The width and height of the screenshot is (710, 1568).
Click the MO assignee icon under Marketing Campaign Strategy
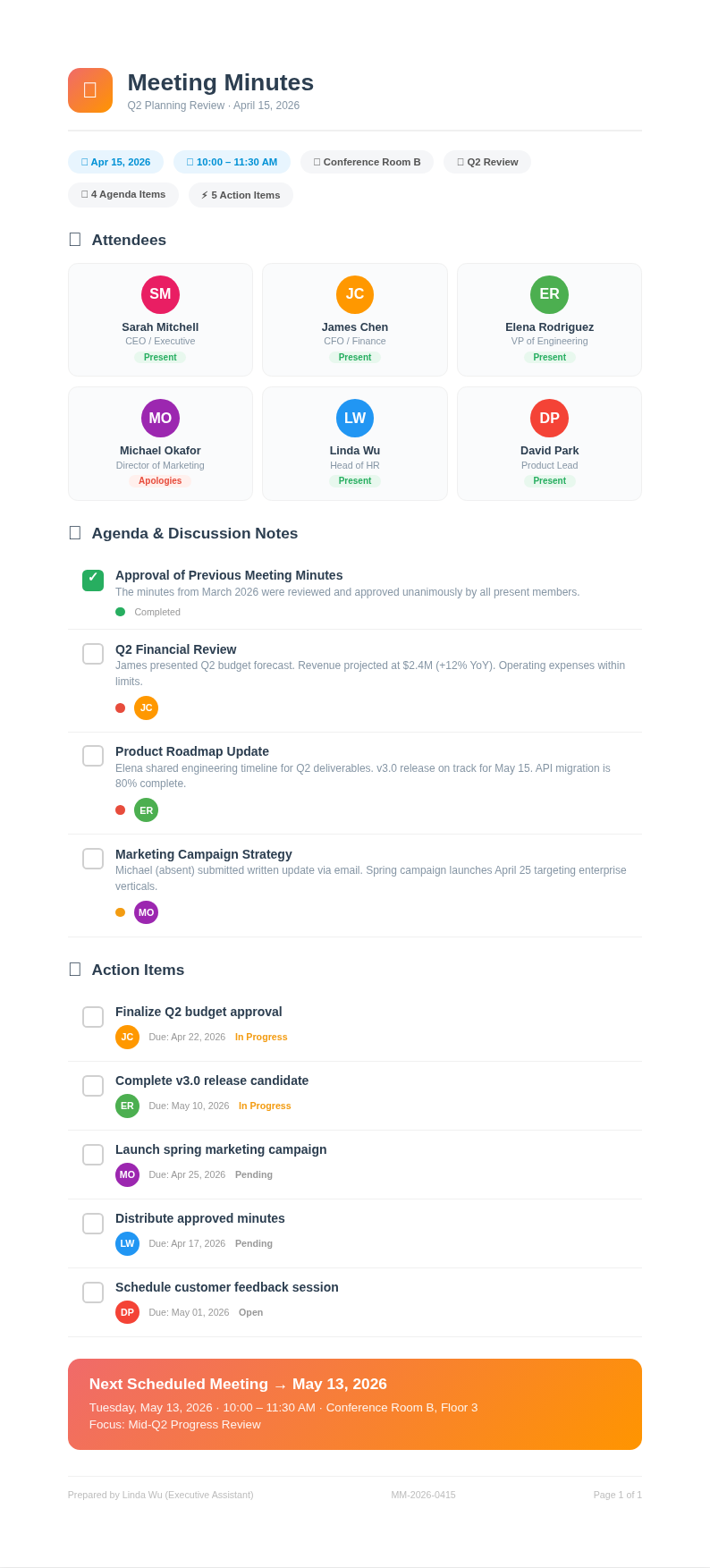point(146,912)
